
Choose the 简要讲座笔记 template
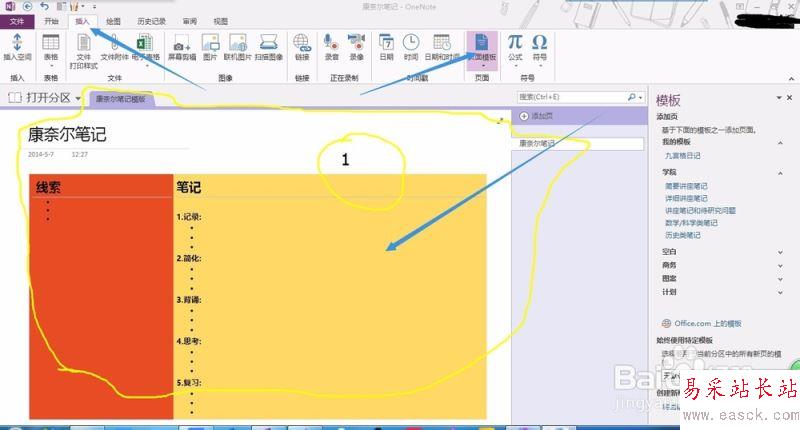[x=686, y=186]
